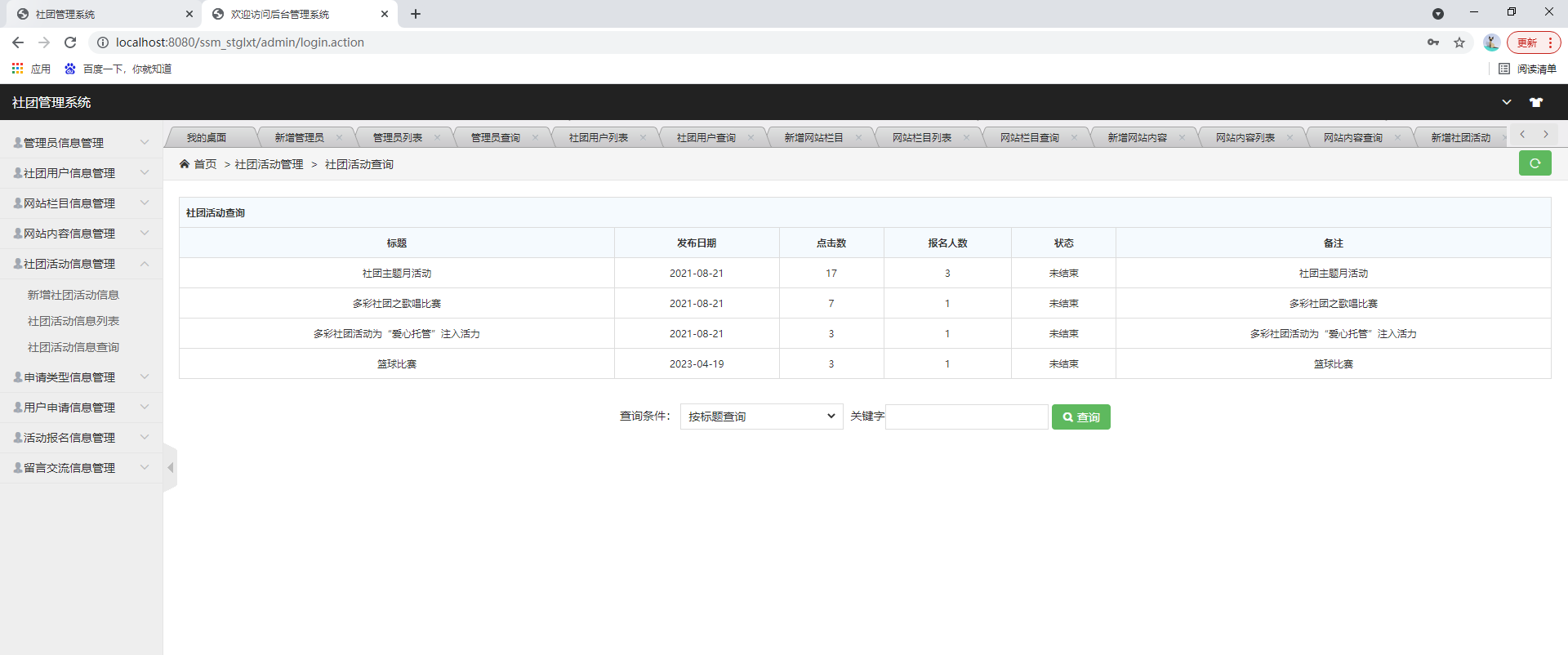Open the 按标题查询 condition dropdown
Screen dimensions: 1568x655
coord(761,417)
